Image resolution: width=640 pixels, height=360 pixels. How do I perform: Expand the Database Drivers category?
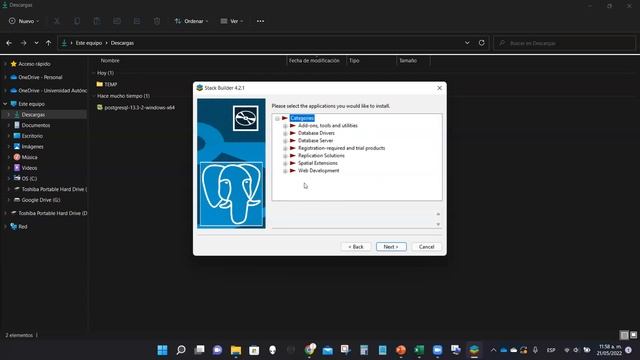285,133
